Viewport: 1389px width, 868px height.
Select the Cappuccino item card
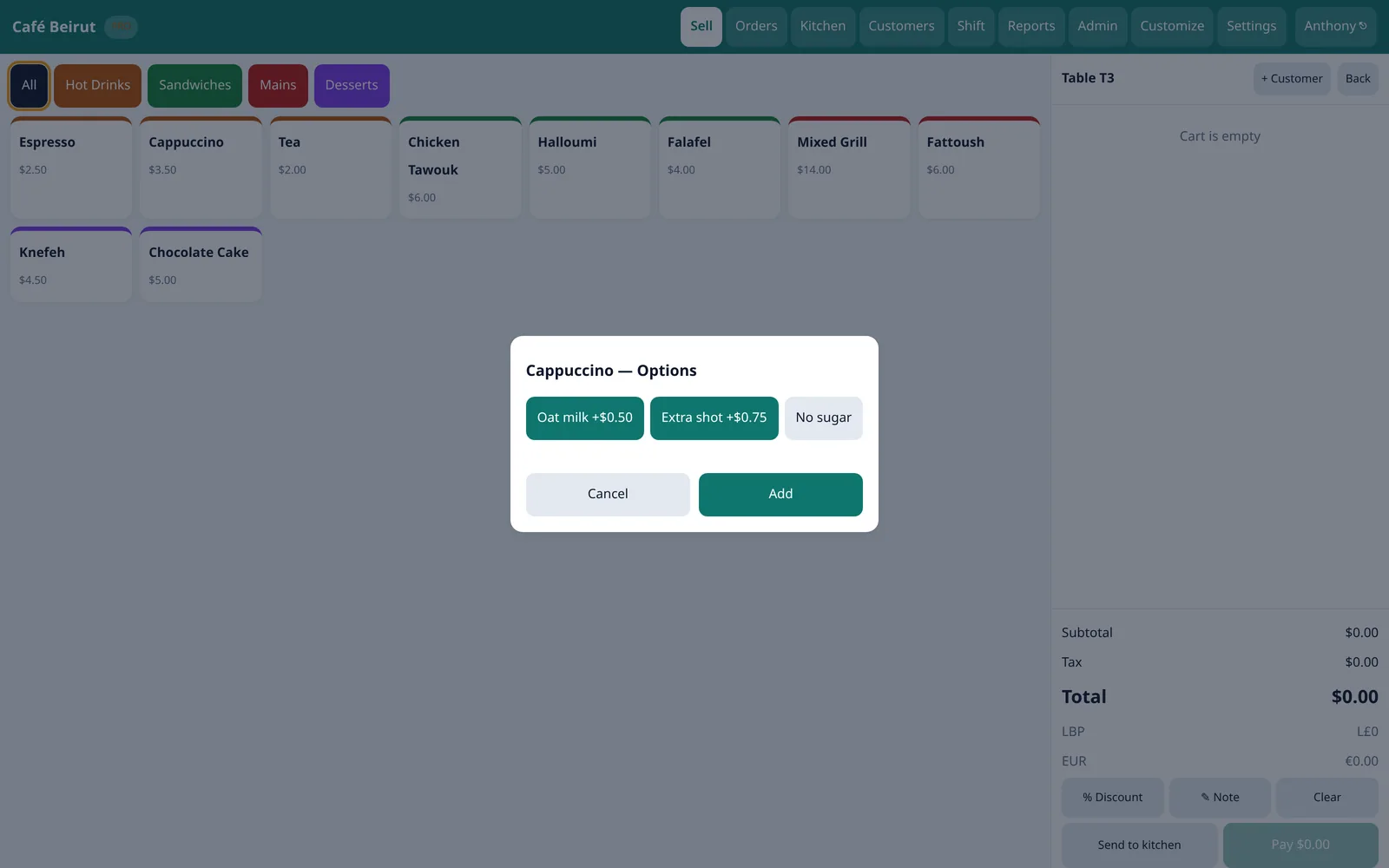pos(201,168)
